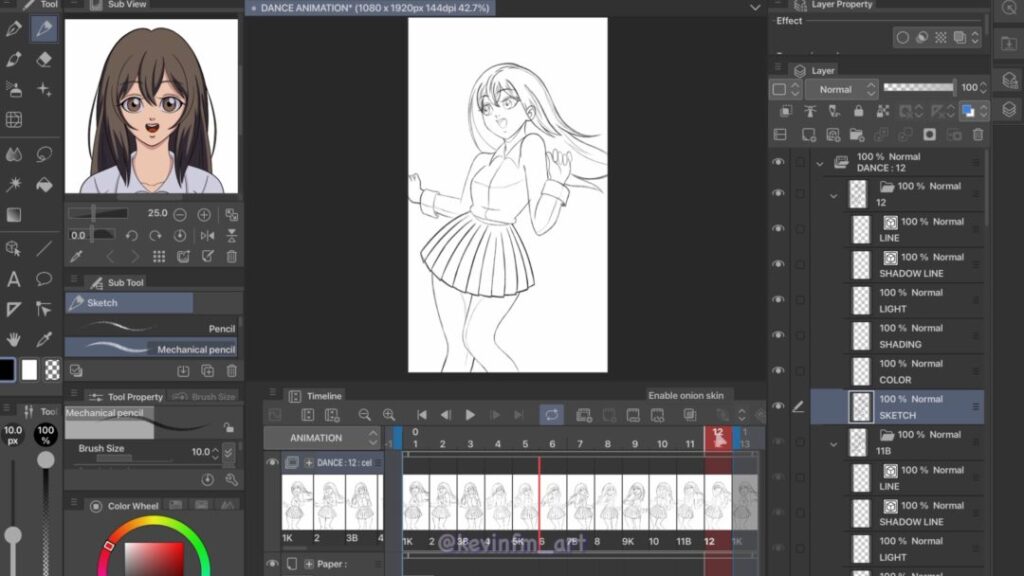The image size is (1024, 576).
Task: Open the Brush Size preset dropdown
Action: [229, 452]
